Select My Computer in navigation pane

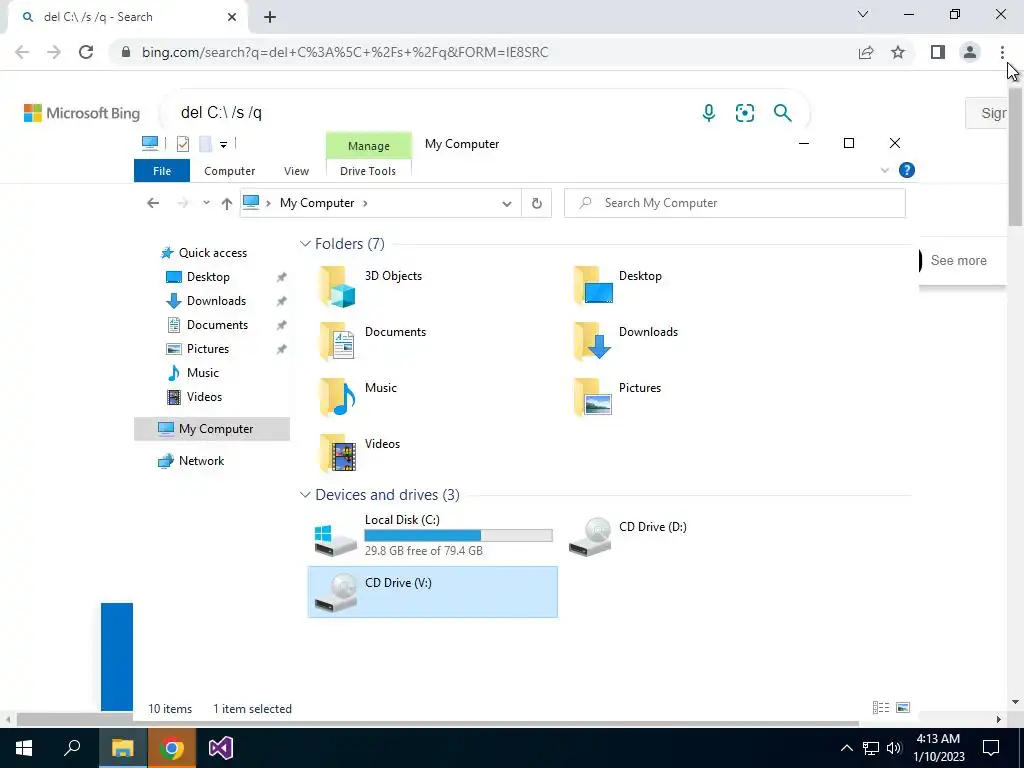(x=212, y=429)
